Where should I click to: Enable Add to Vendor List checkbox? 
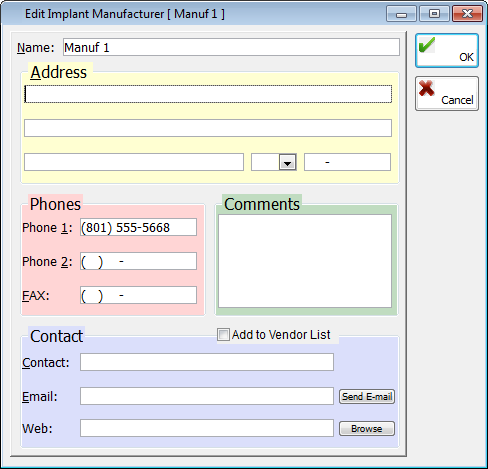pyautogui.click(x=223, y=334)
